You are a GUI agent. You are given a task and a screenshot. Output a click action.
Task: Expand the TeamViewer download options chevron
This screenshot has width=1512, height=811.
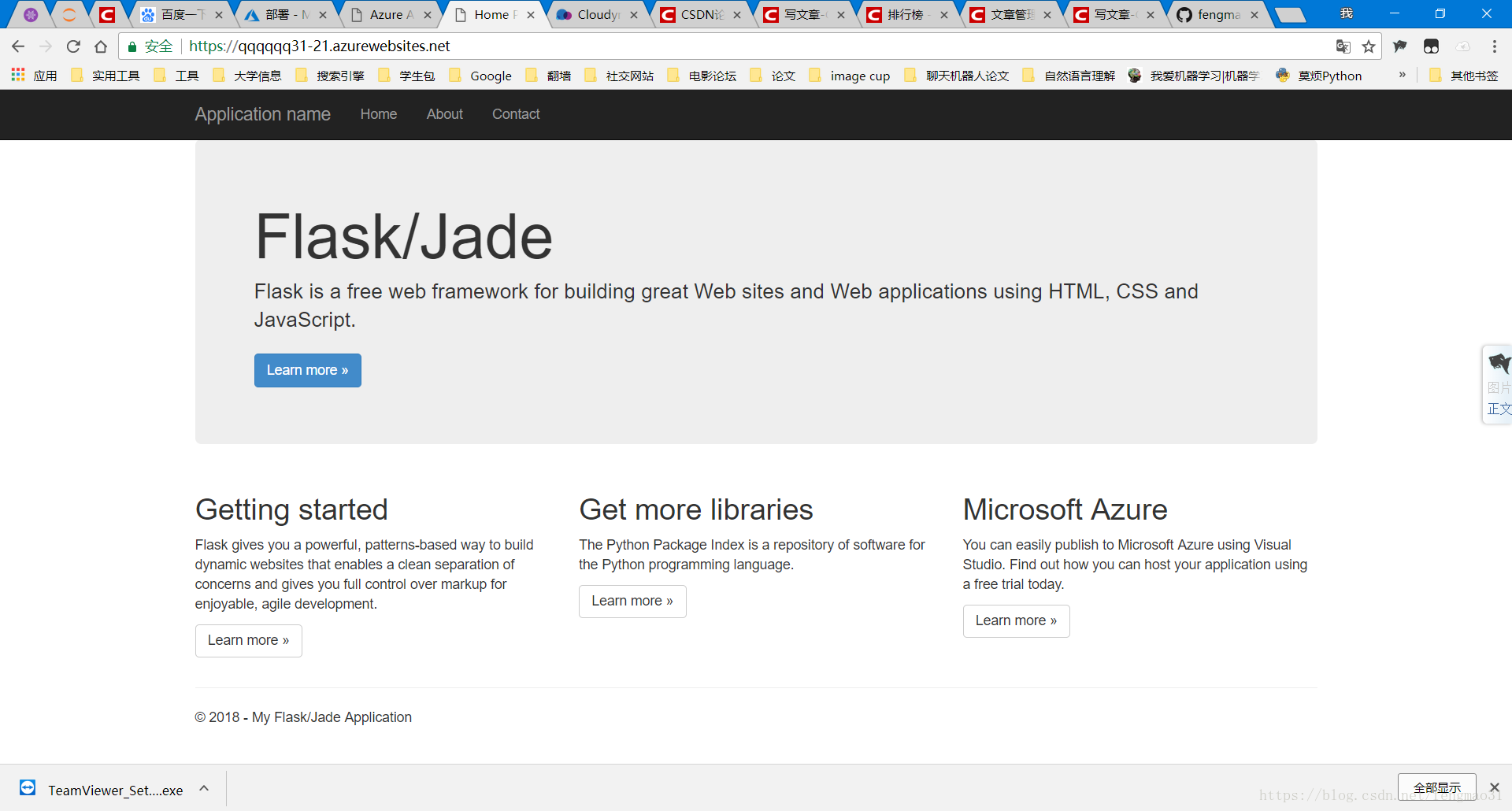[204, 788]
